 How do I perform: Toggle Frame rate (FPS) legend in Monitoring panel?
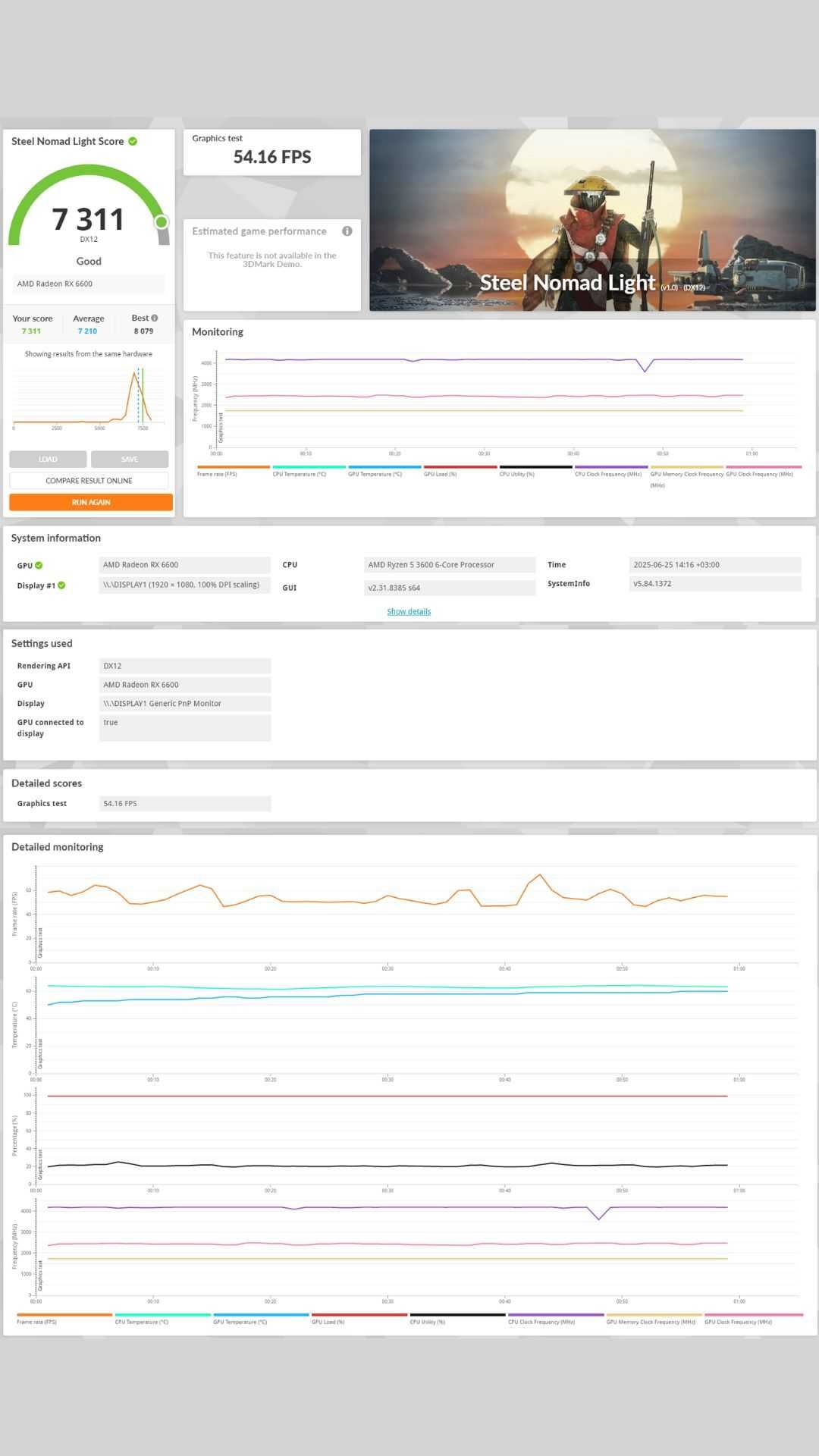coord(233,471)
